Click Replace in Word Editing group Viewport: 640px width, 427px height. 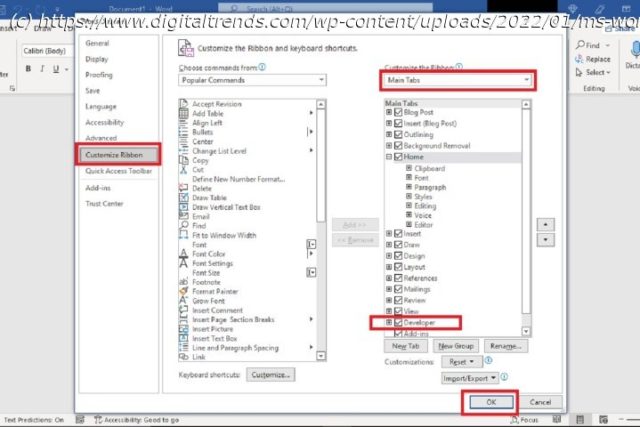pyautogui.click(x=593, y=59)
